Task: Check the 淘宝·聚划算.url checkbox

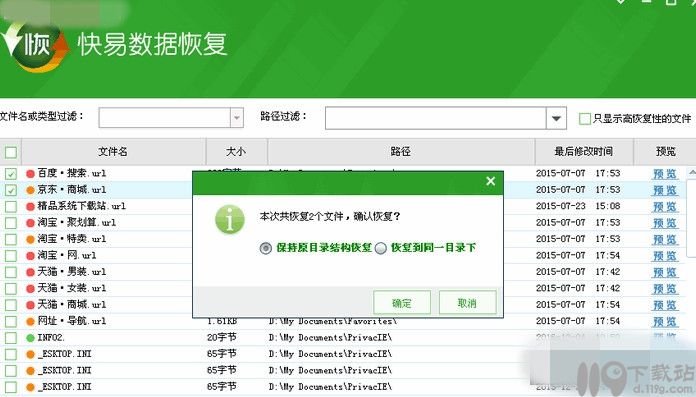Action: click(11, 223)
